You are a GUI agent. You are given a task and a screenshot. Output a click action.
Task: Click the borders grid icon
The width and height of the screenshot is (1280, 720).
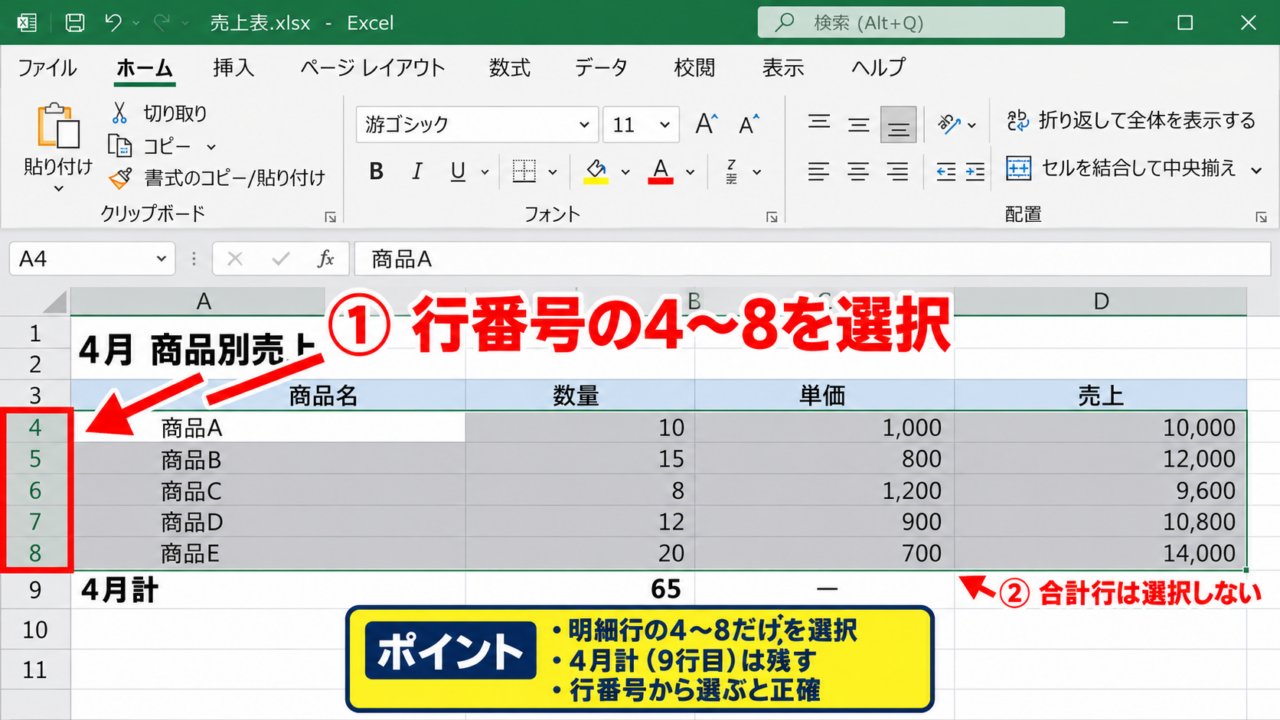[x=524, y=172]
